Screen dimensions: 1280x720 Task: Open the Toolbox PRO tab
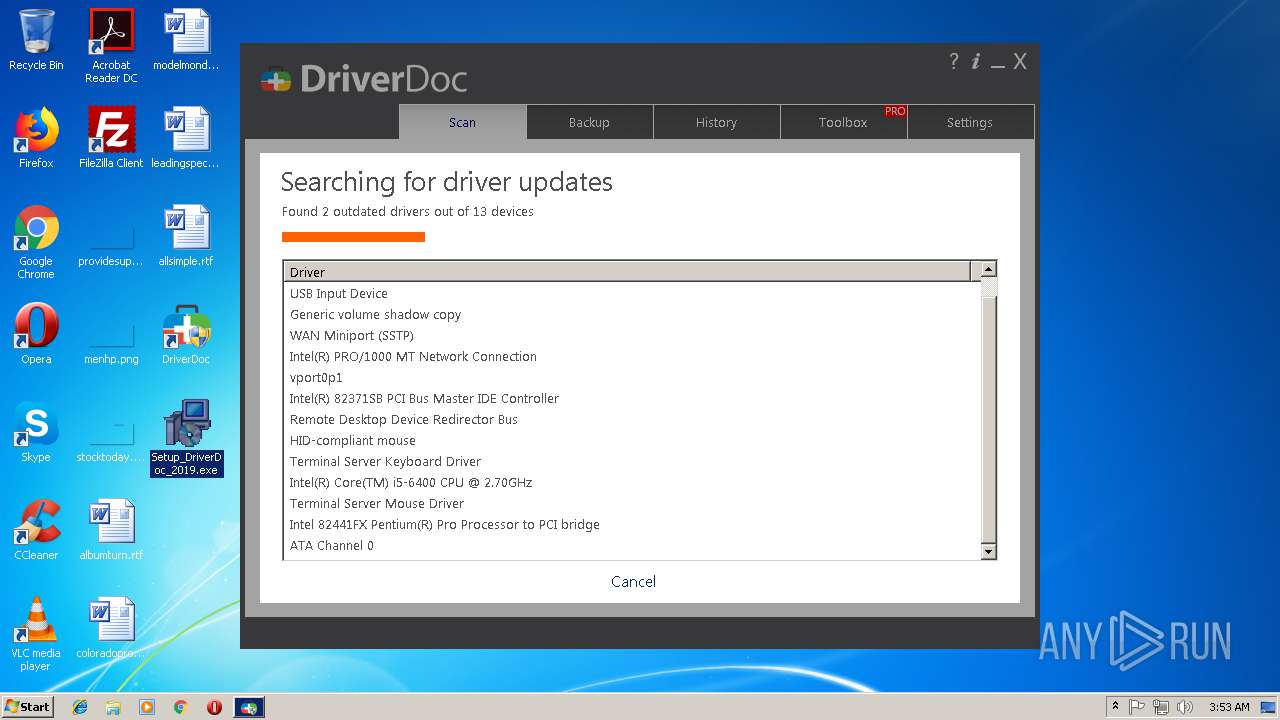(x=843, y=122)
